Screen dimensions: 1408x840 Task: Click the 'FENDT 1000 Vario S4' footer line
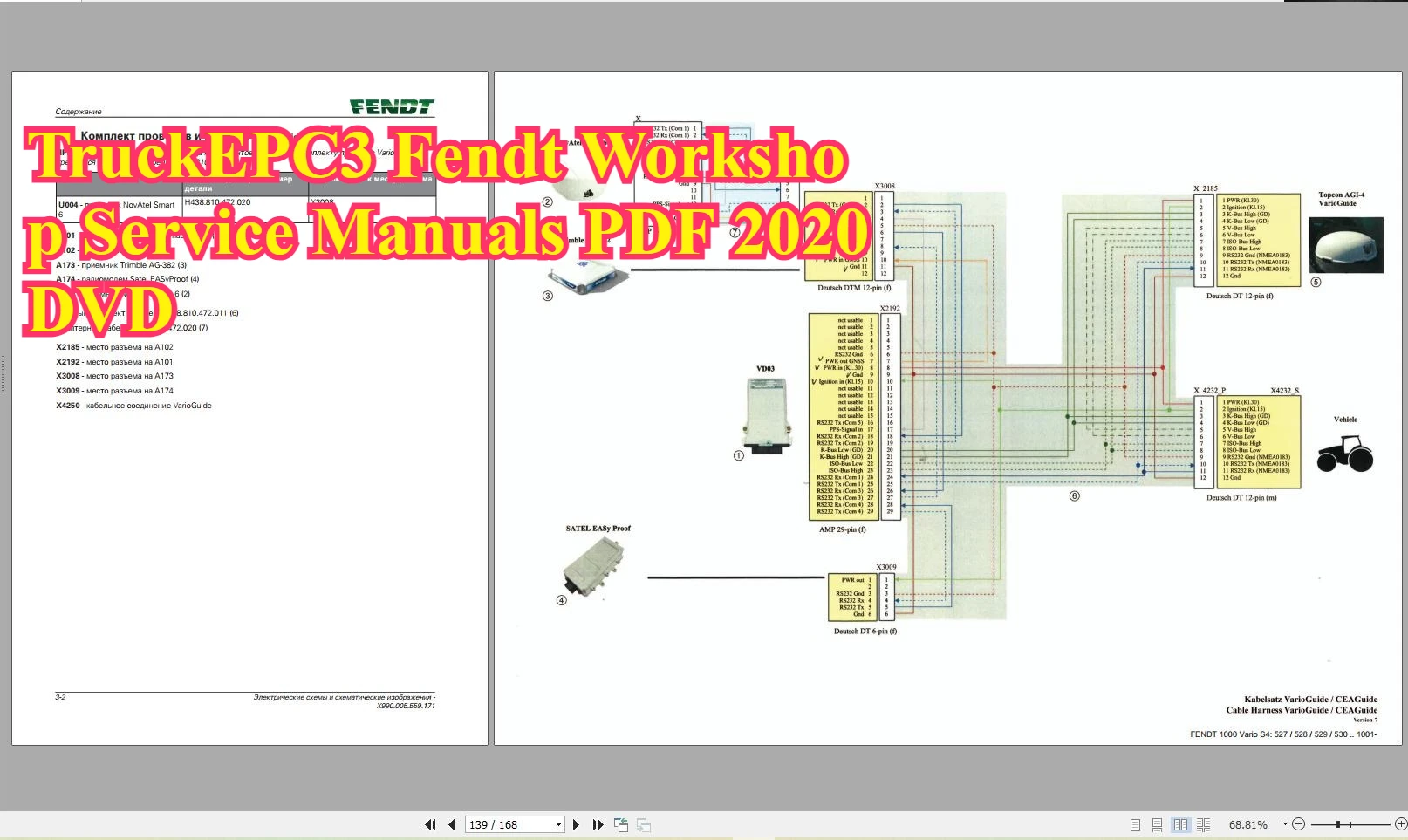pos(1283,734)
